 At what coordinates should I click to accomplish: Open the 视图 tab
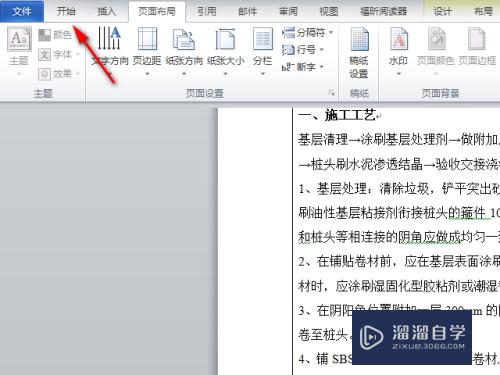click(329, 11)
